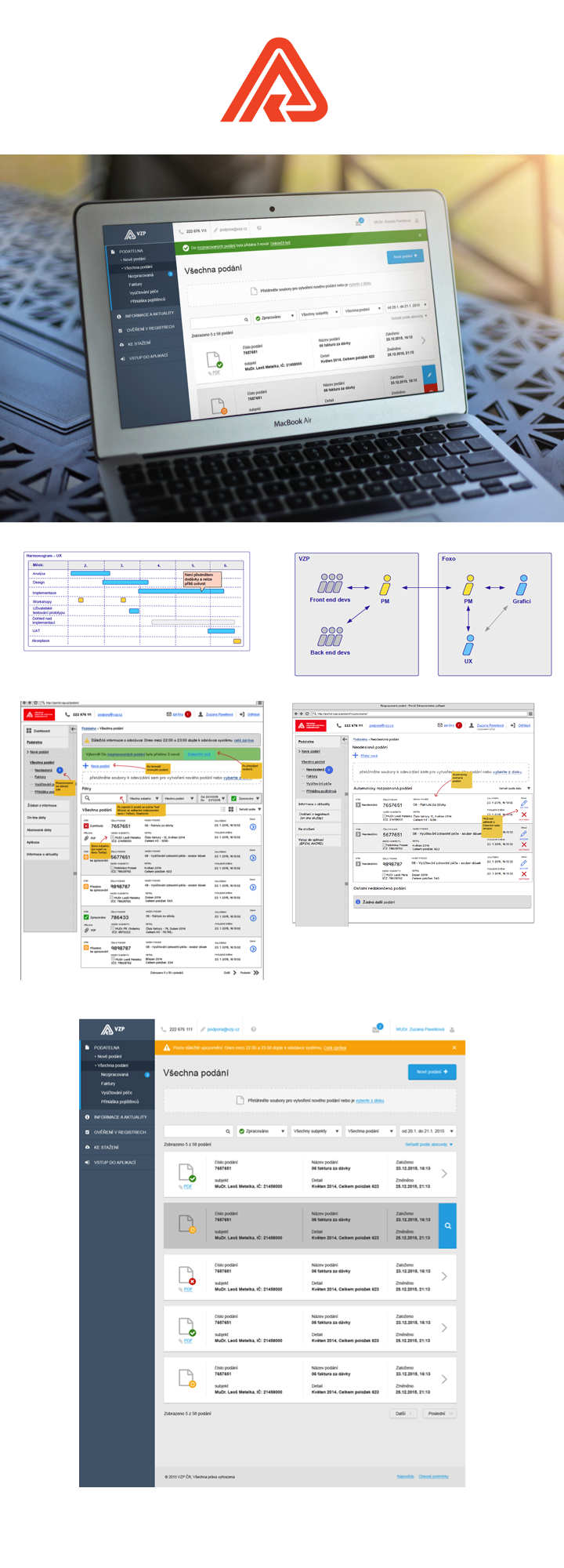564x1568 pixels.
Task: Open the 'Všechny subjekty' dropdown in bottom mockup
Action: (316, 1131)
